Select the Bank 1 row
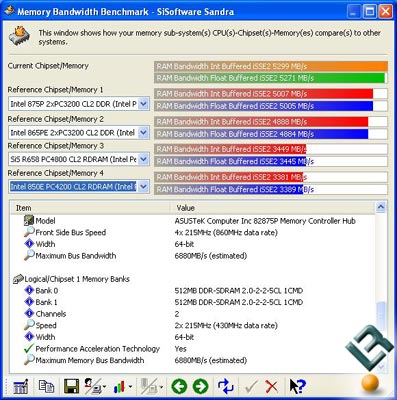This screenshot has height=400, width=397. 192,302
